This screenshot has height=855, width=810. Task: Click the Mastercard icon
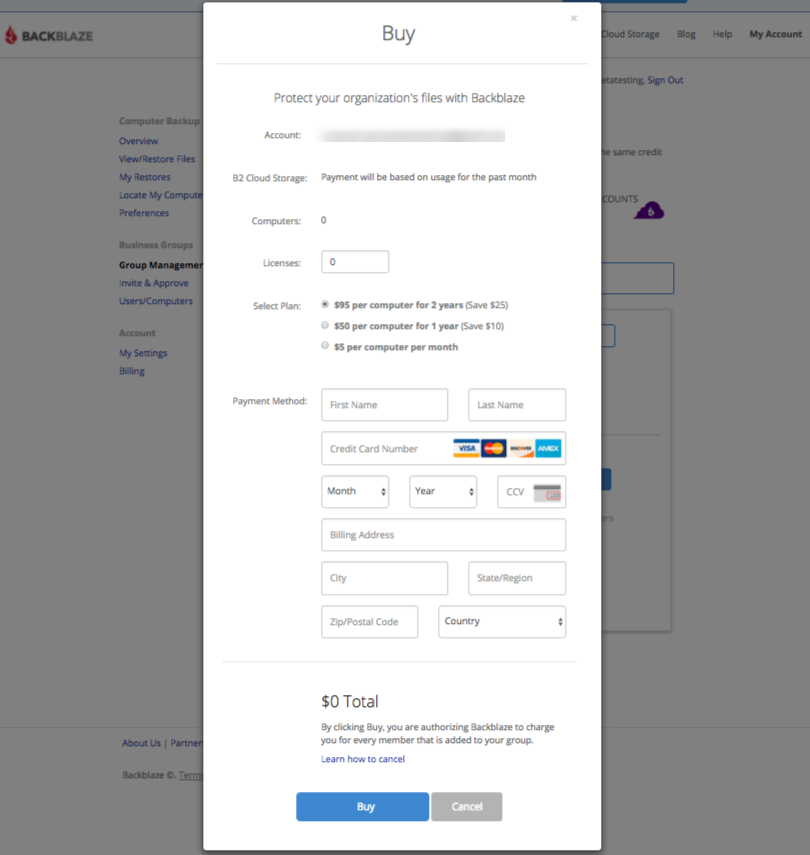tap(494, 448)
